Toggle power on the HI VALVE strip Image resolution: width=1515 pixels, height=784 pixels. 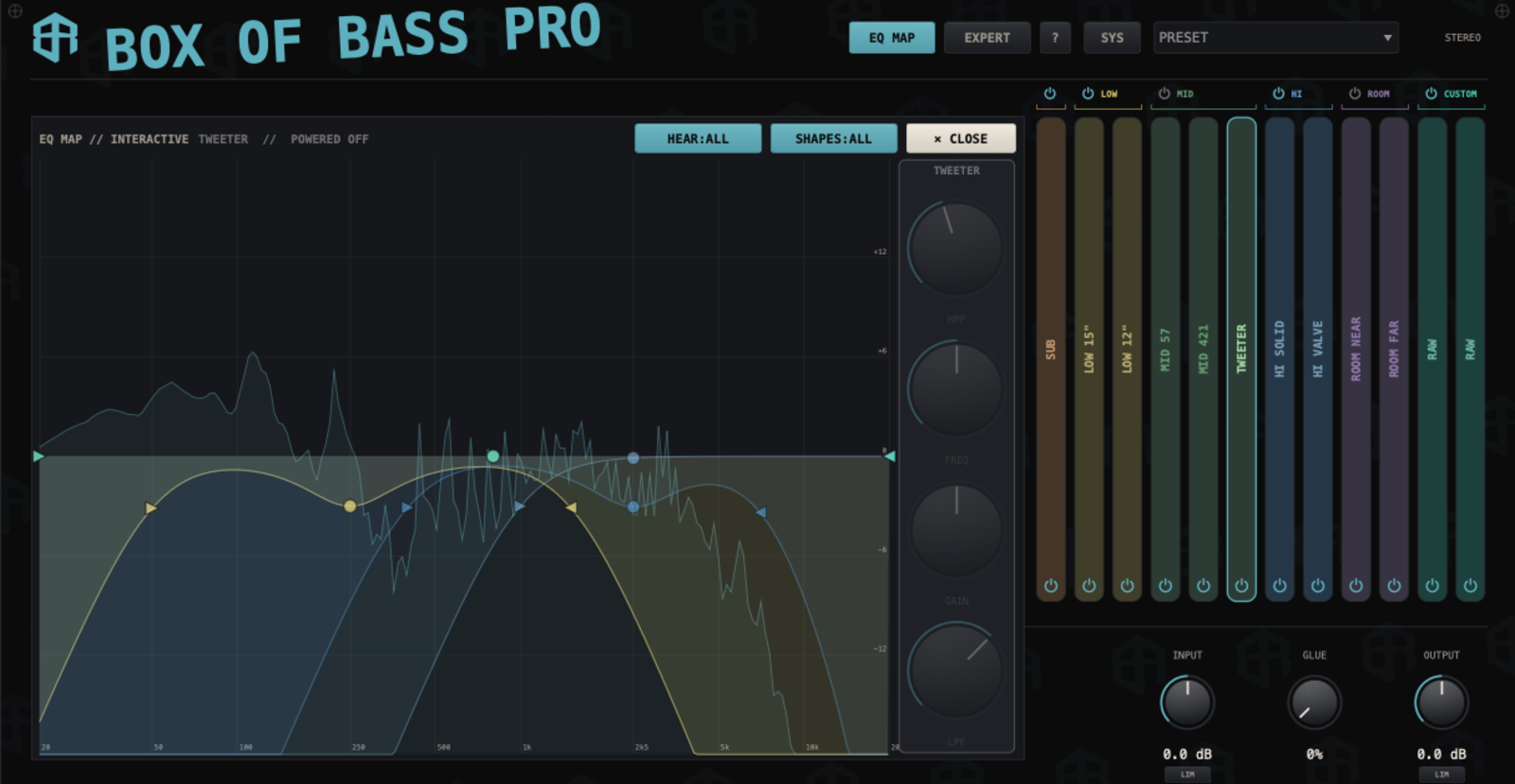coord(1318,586)
